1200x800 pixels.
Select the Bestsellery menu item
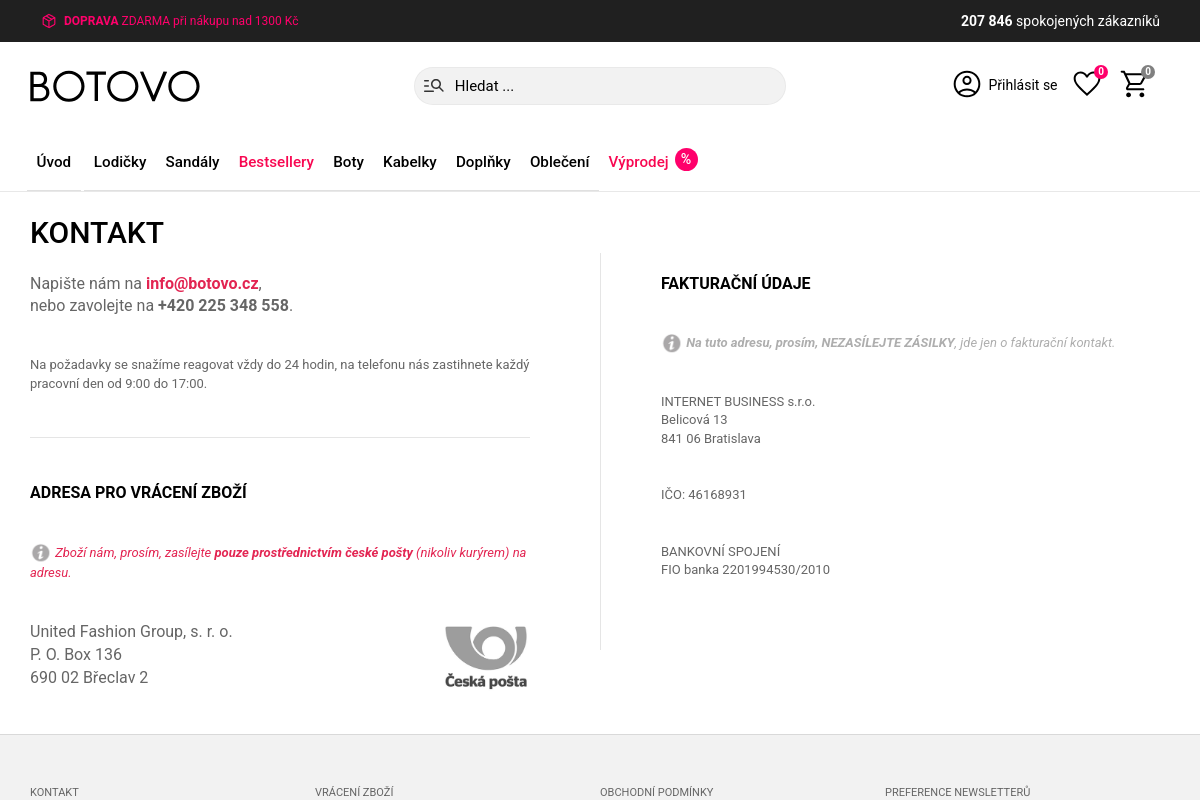click(x=276, y=162)
